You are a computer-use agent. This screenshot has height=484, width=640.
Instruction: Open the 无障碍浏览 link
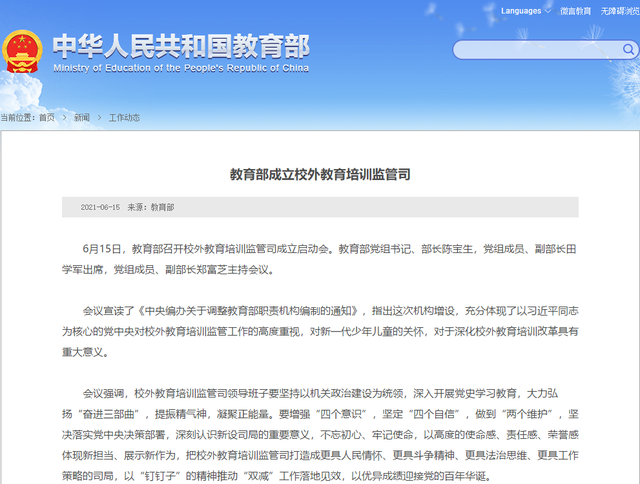pos(620,11)
